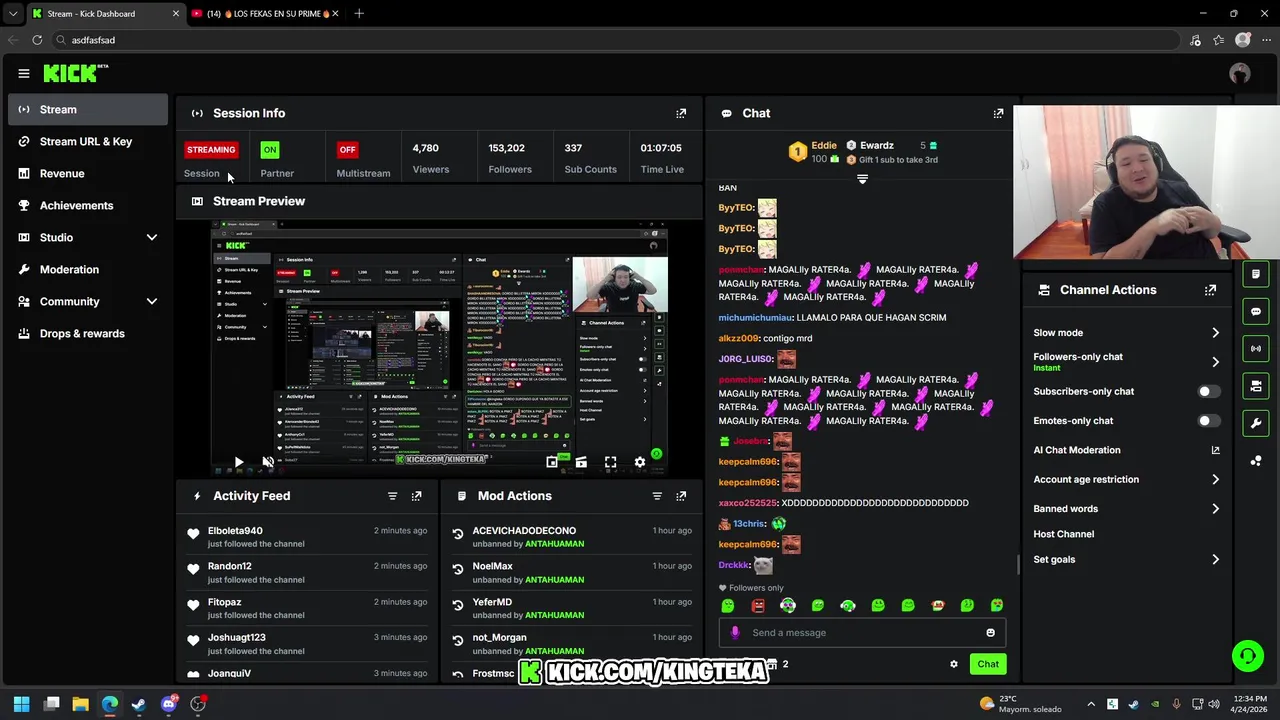Open a new browser tab
The height and width of the screenshot is (720, 1280).
359,13
